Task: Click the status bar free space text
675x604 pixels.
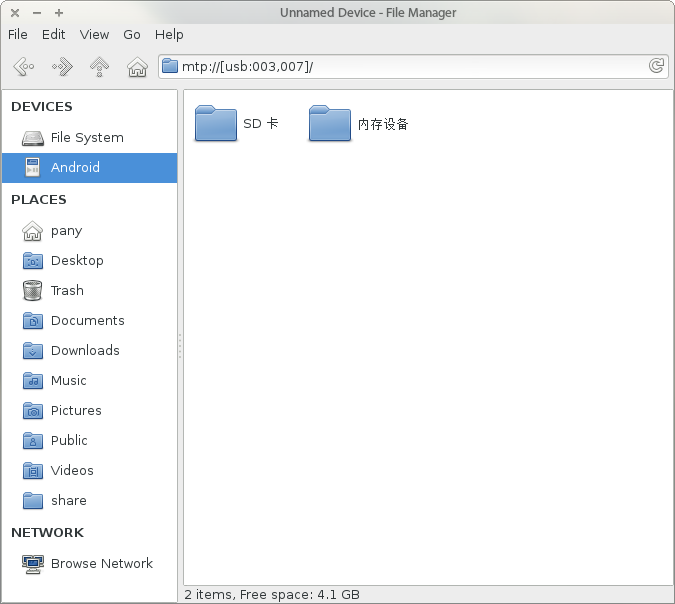Action: (272, 595)
